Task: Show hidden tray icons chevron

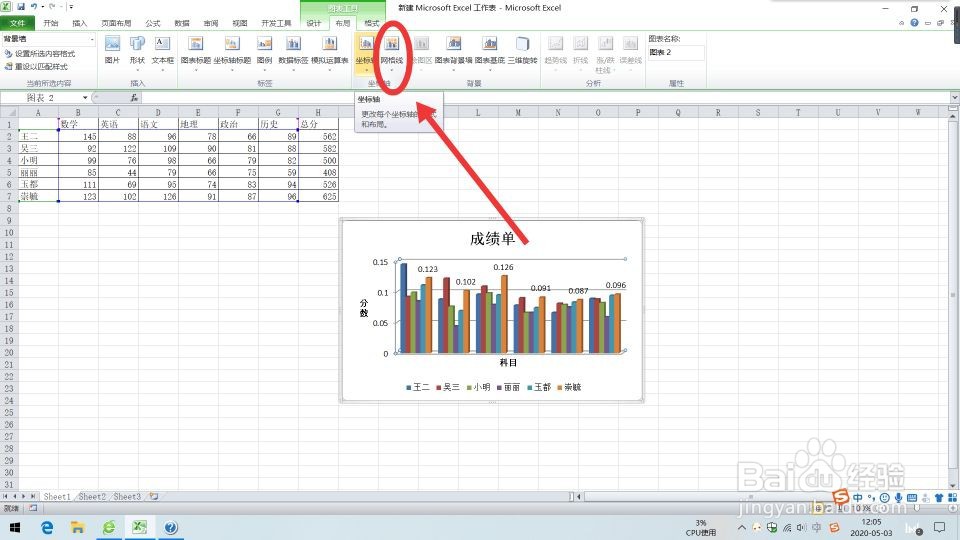Action: 741,527
